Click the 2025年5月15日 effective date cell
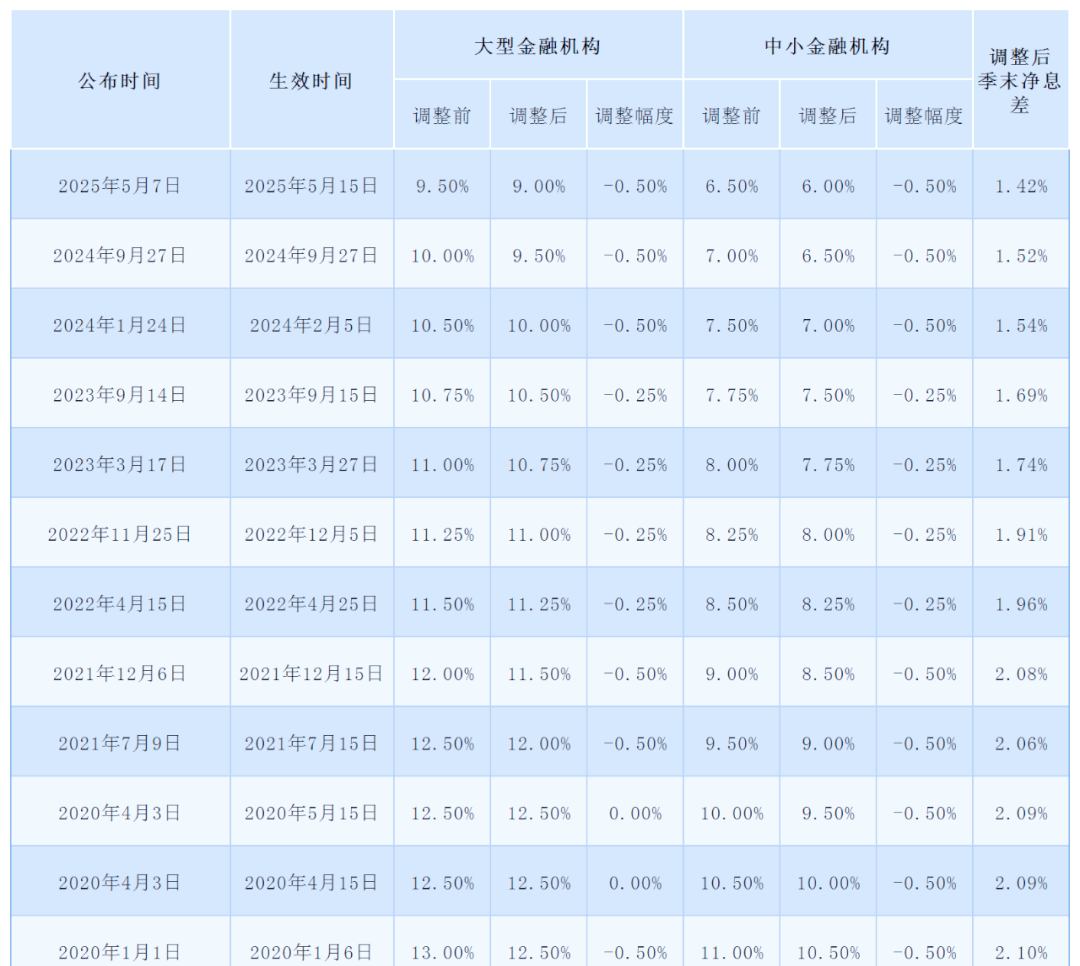Image resolution: width=1080 pixels, height=966 pixels. [312, 185]
